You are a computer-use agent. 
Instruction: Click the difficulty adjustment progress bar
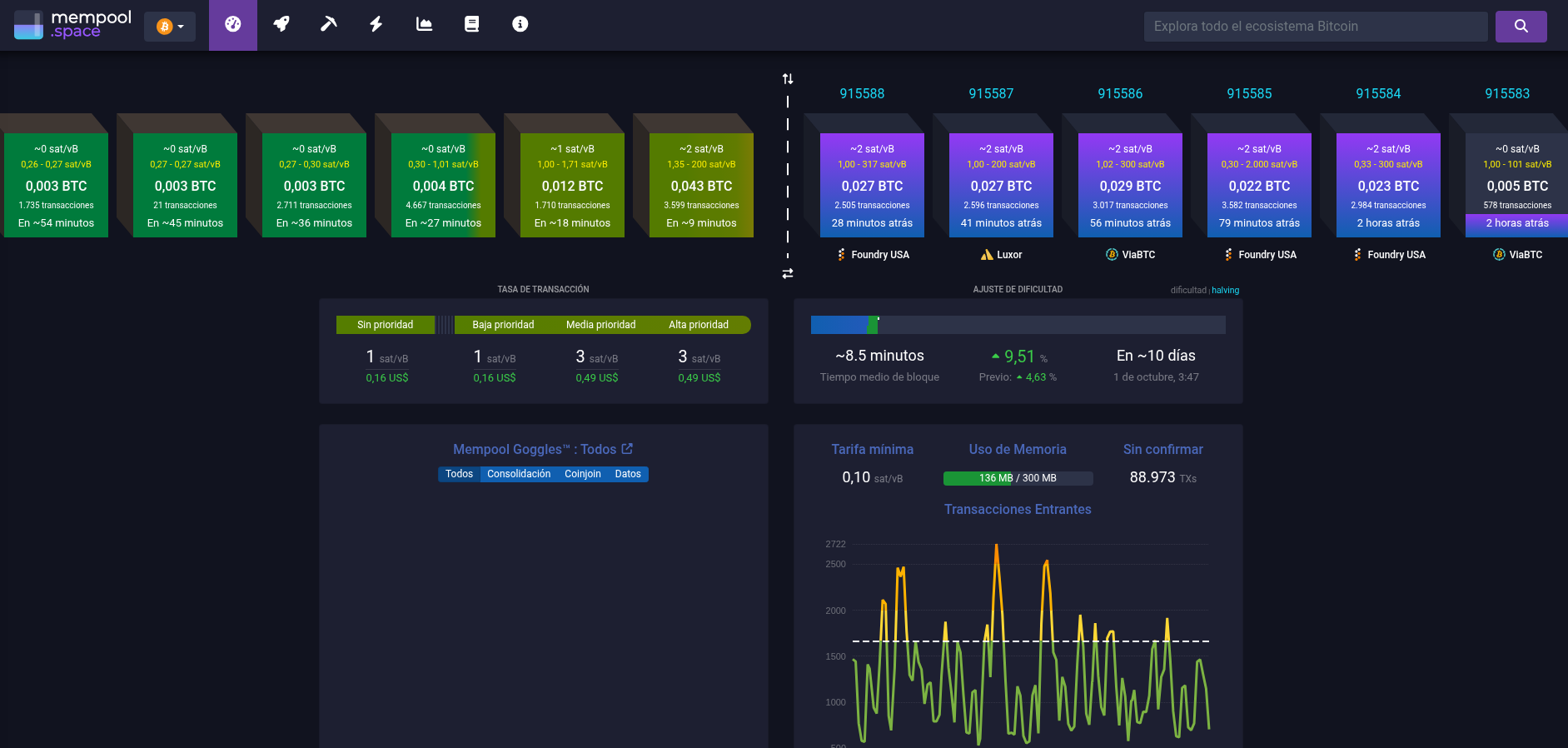tap(1018, 325)
